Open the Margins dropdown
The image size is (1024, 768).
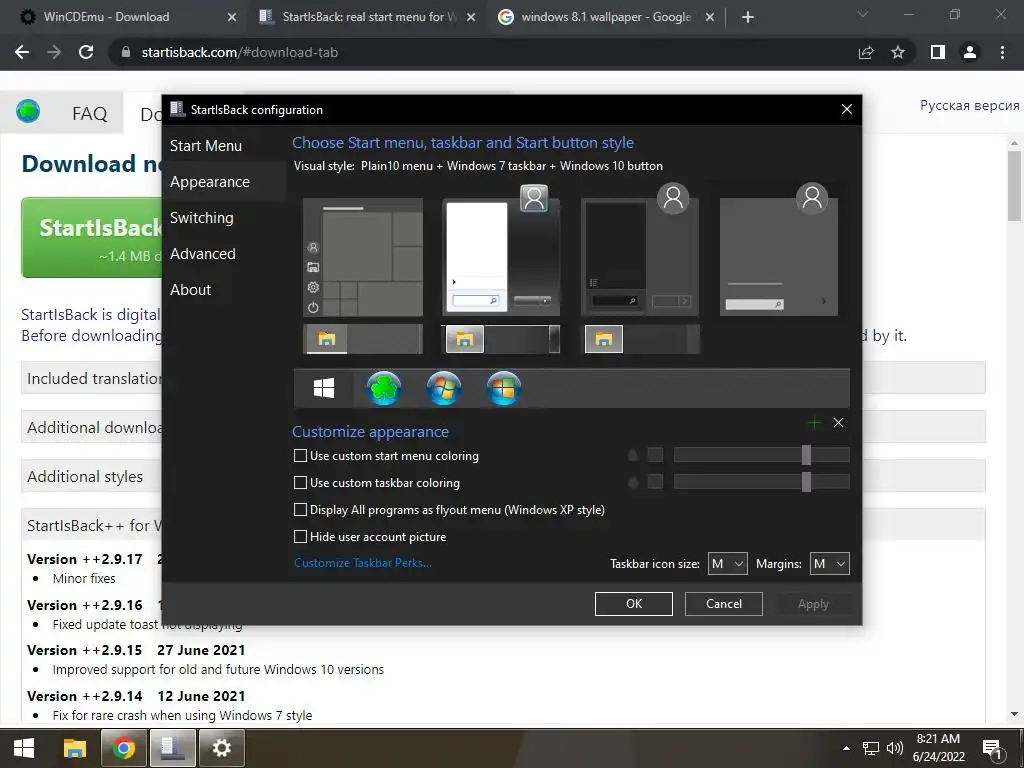click(829, 564)
